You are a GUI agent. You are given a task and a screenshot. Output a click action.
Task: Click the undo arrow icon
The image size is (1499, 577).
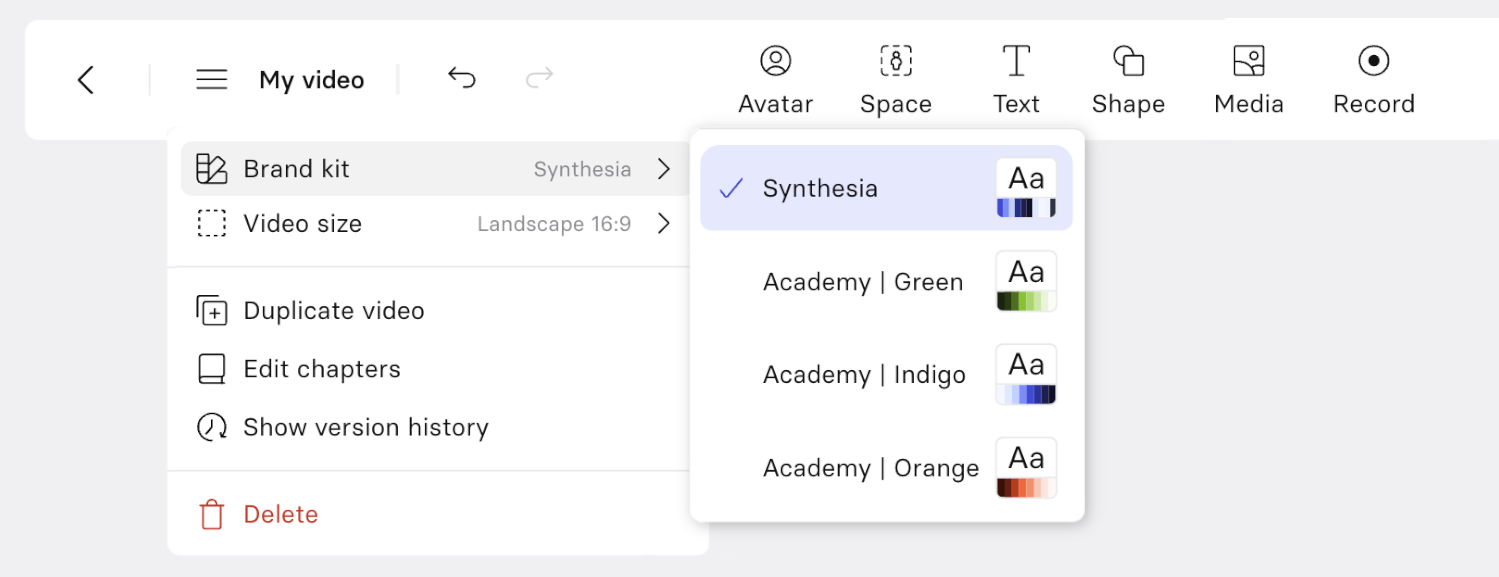(461, 78)
